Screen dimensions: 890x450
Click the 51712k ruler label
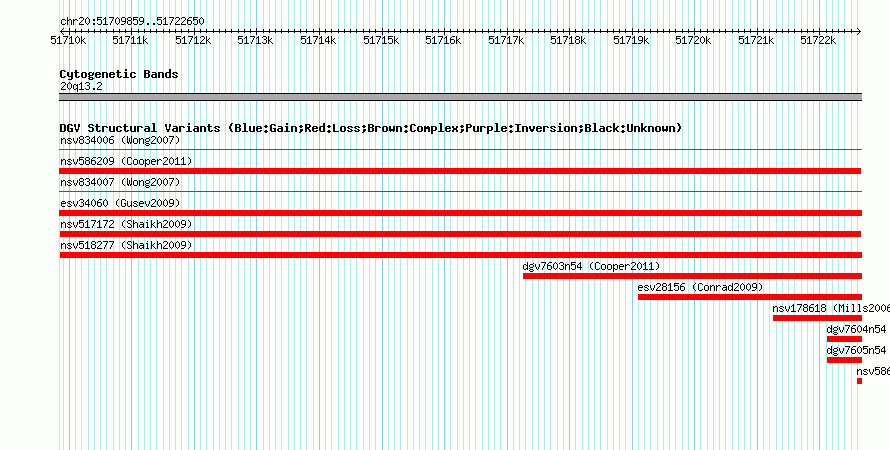point(193,40)
